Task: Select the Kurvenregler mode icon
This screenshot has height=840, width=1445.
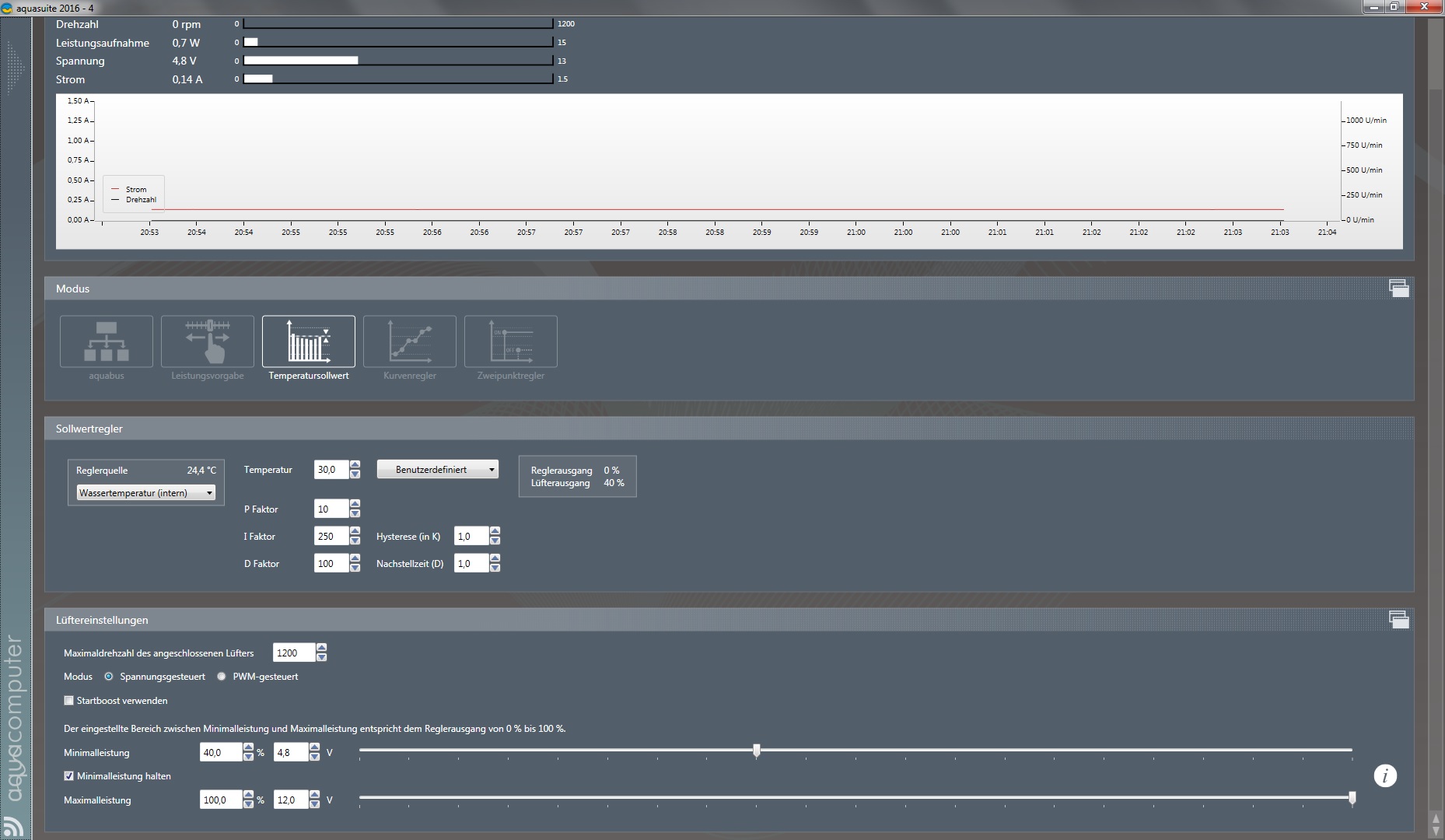Action: click(410, 341)
